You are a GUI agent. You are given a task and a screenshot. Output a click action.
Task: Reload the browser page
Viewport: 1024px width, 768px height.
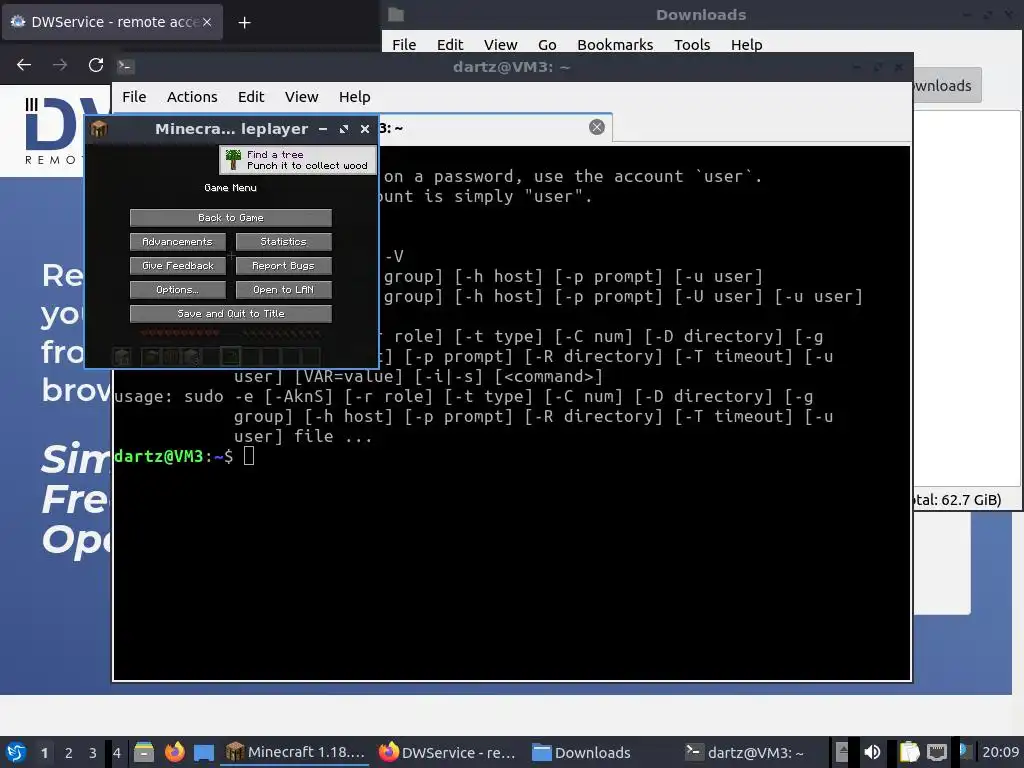[96, 65]
